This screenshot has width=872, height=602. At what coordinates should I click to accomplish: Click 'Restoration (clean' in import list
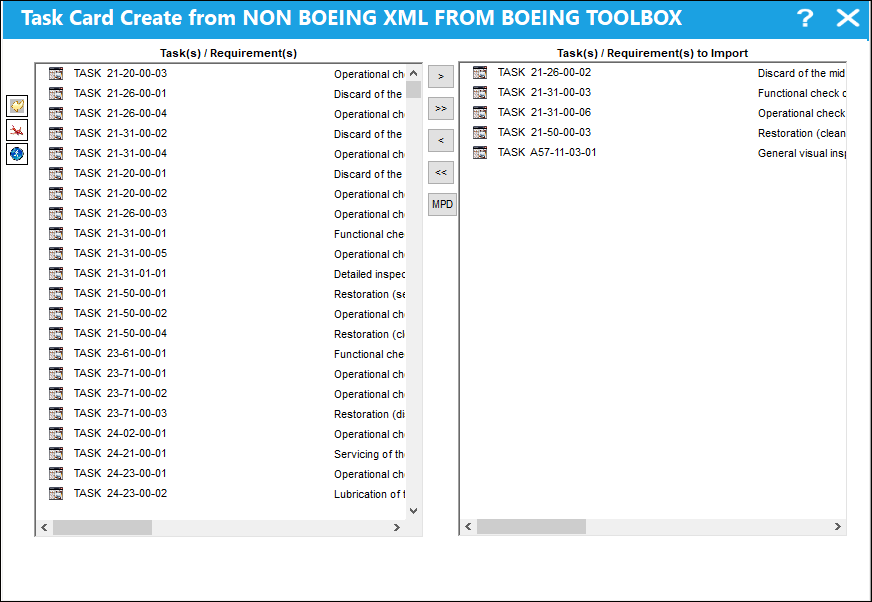801,134
